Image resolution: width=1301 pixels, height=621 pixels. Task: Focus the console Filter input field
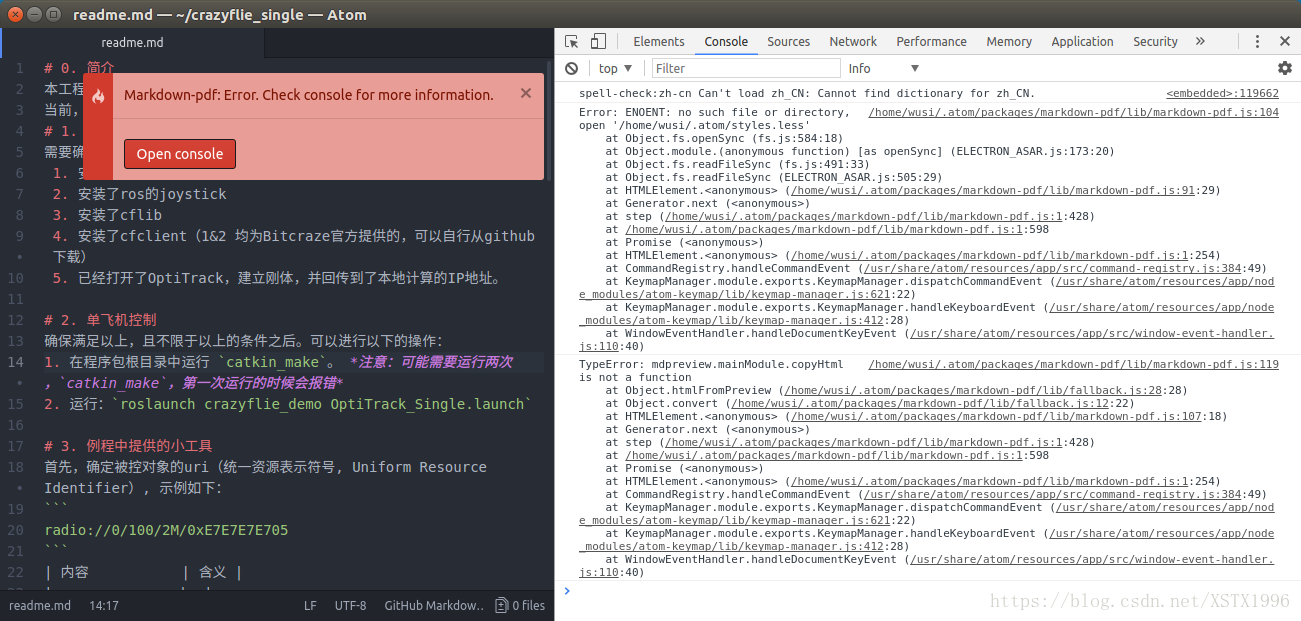(x=746, y=68)
